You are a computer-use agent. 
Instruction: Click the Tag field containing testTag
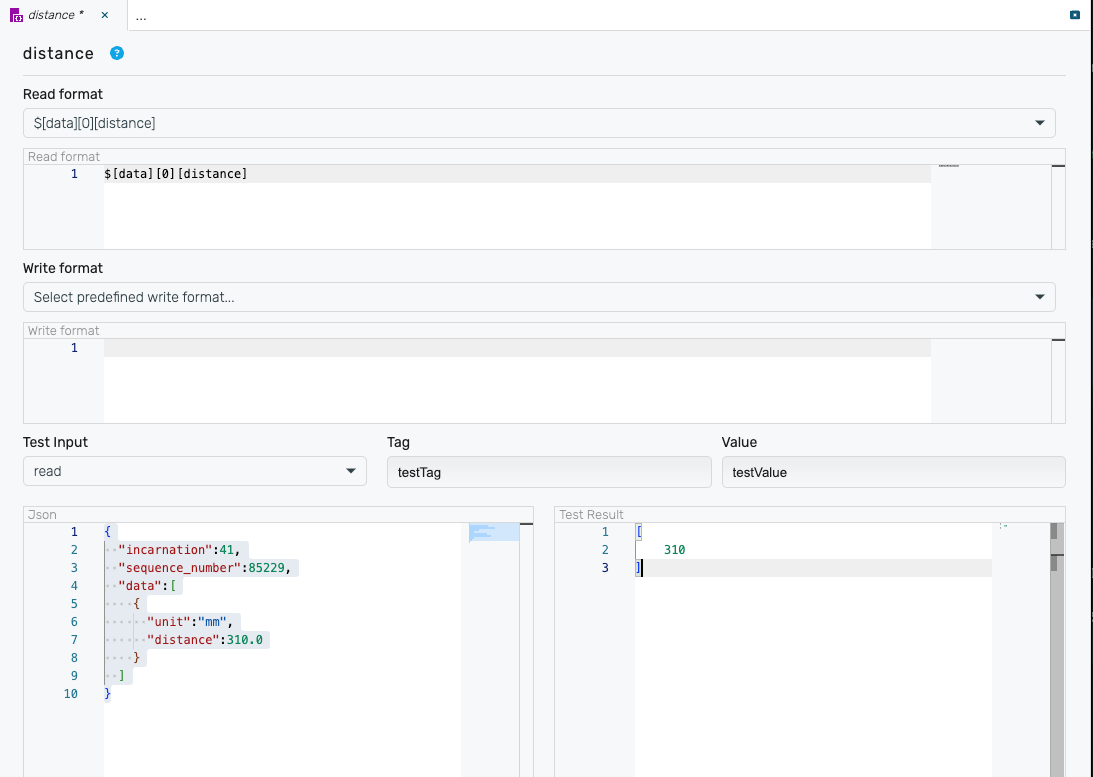pyautogui.click(x=548, y=472)
